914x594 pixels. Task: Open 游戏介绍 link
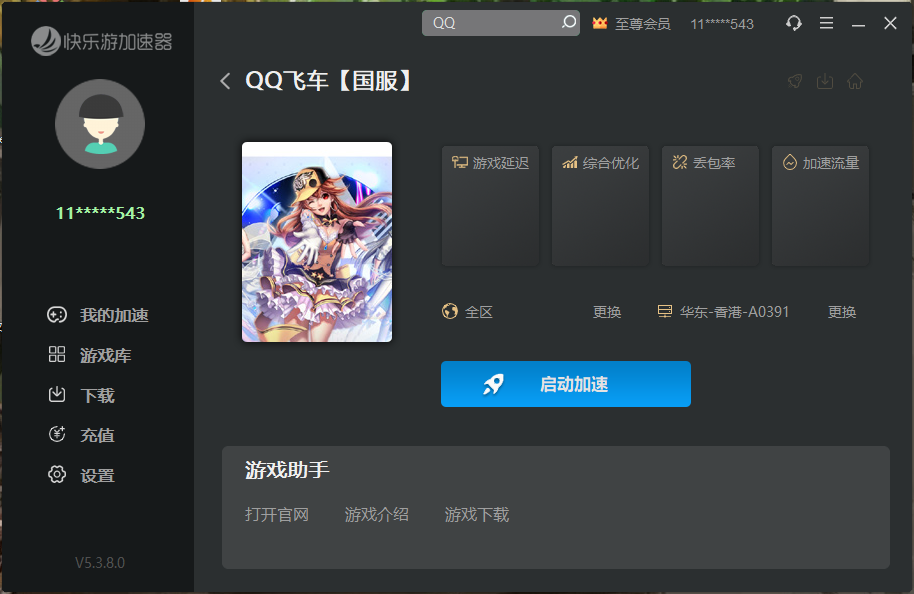(377, 515)
